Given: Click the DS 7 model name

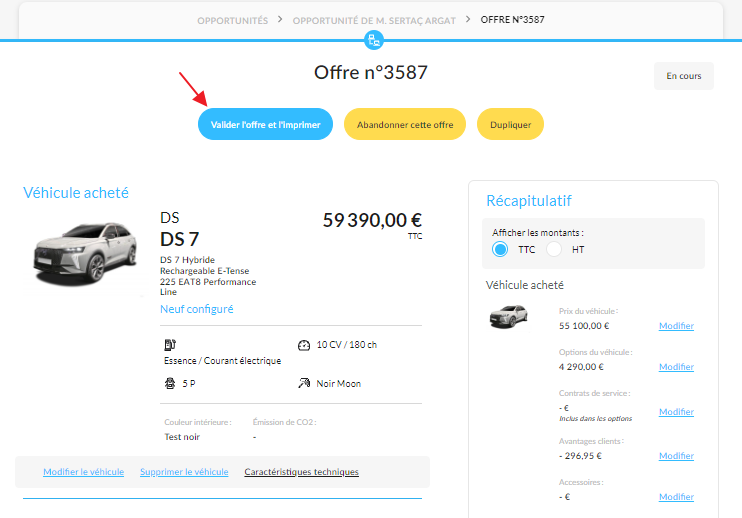Looking at the screenshot, I should [179, 239].
